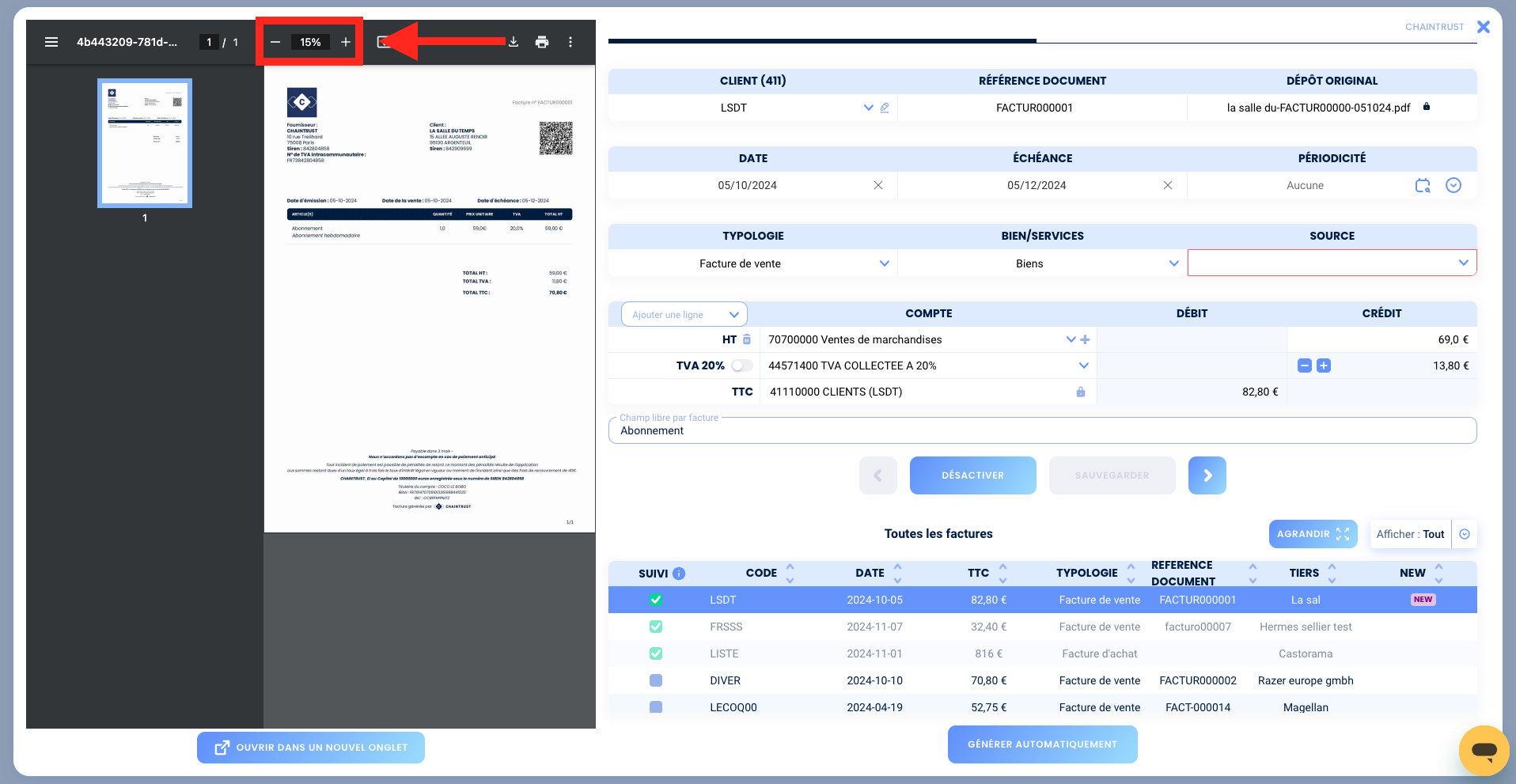Uncheck the FRSSS invoice suivi checkbox
The image size is (1516, 784).
pyautogui.click(x=656, y=627)
